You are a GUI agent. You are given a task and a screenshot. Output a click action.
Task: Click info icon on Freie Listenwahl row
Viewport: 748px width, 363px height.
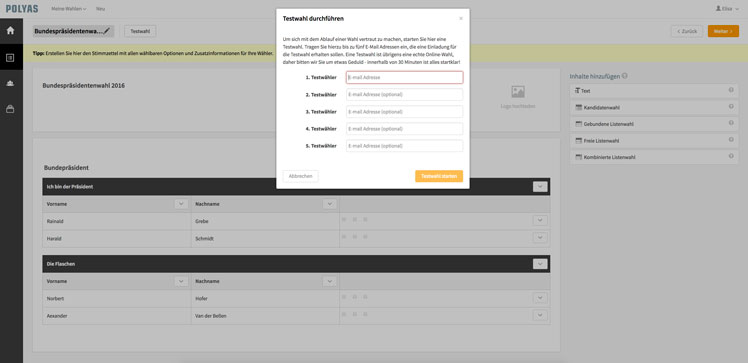[731, 140]
